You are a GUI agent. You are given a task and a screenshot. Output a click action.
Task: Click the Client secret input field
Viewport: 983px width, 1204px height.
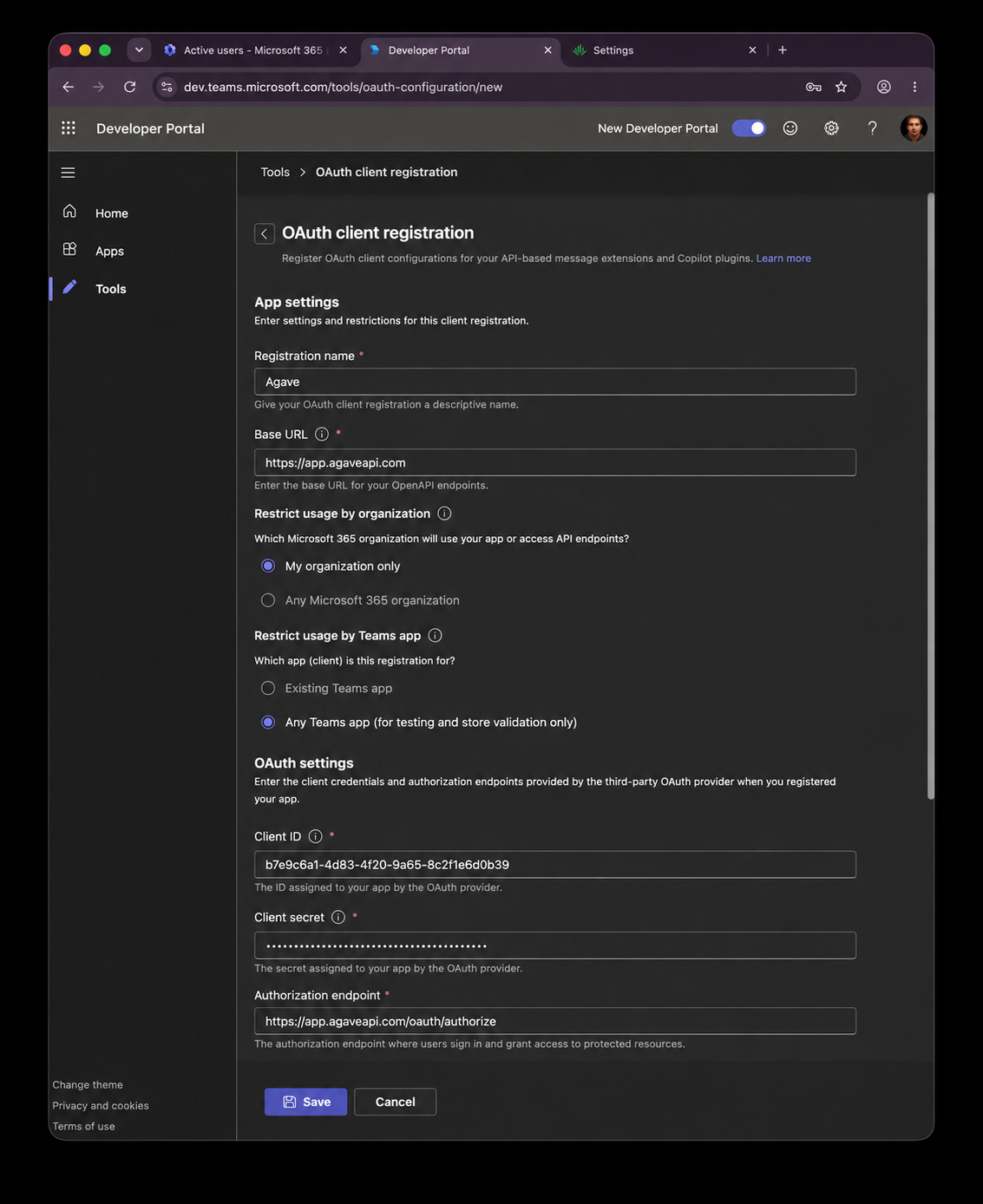555,946
